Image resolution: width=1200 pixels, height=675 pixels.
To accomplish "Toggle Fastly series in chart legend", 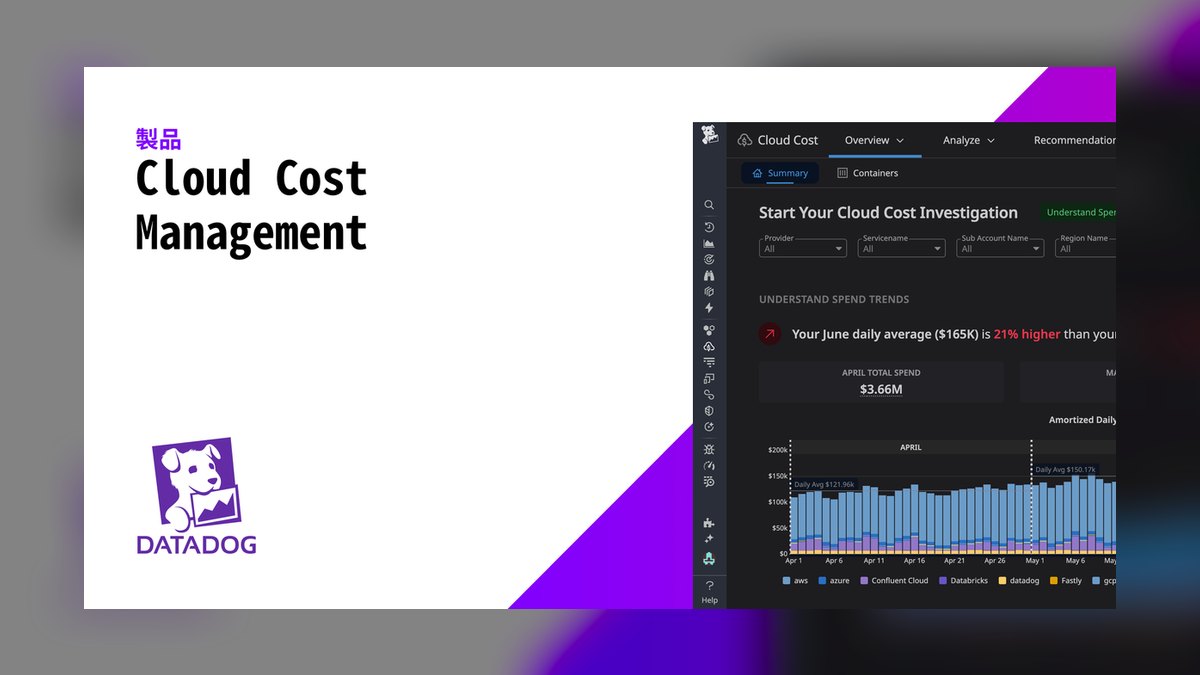I will [1066, 580].
